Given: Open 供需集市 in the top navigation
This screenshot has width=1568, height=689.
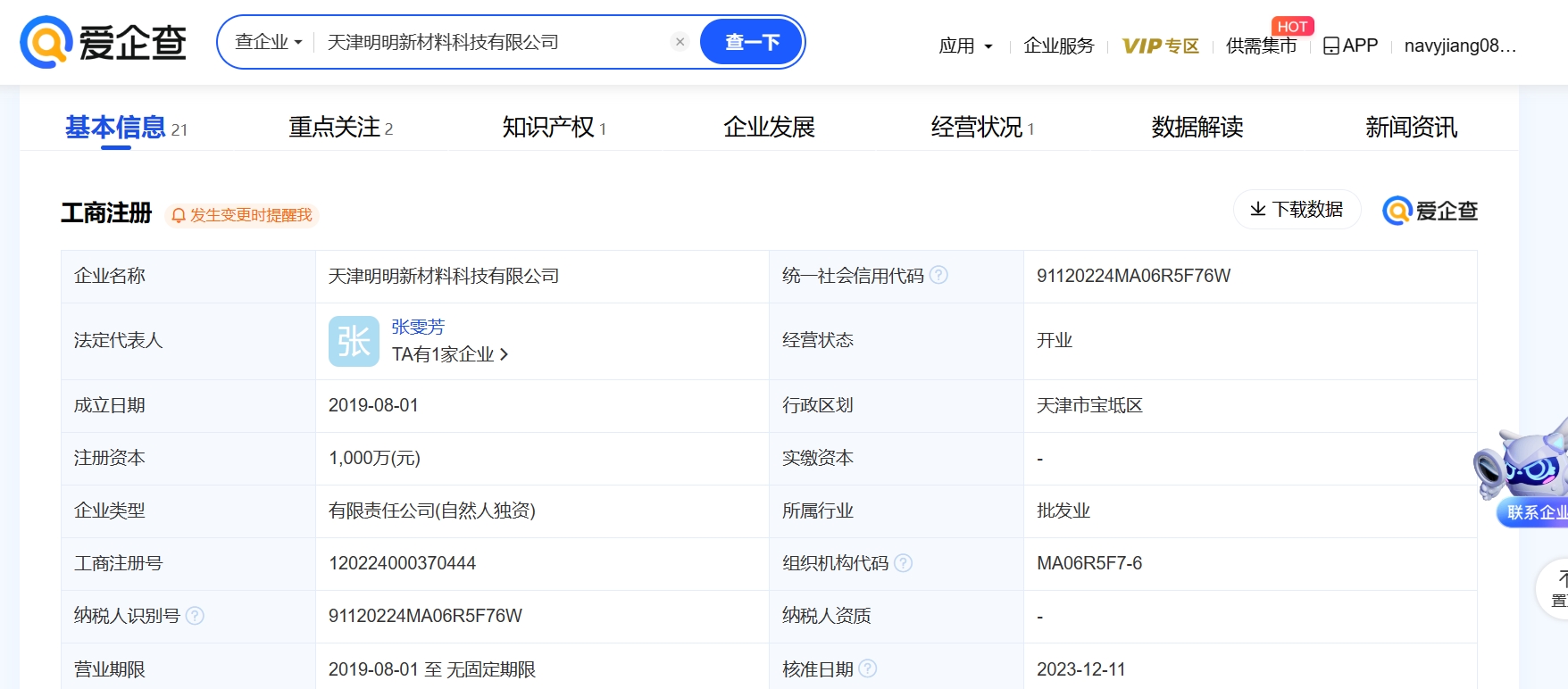Looking at the screenshot, I should [1261, 46].
